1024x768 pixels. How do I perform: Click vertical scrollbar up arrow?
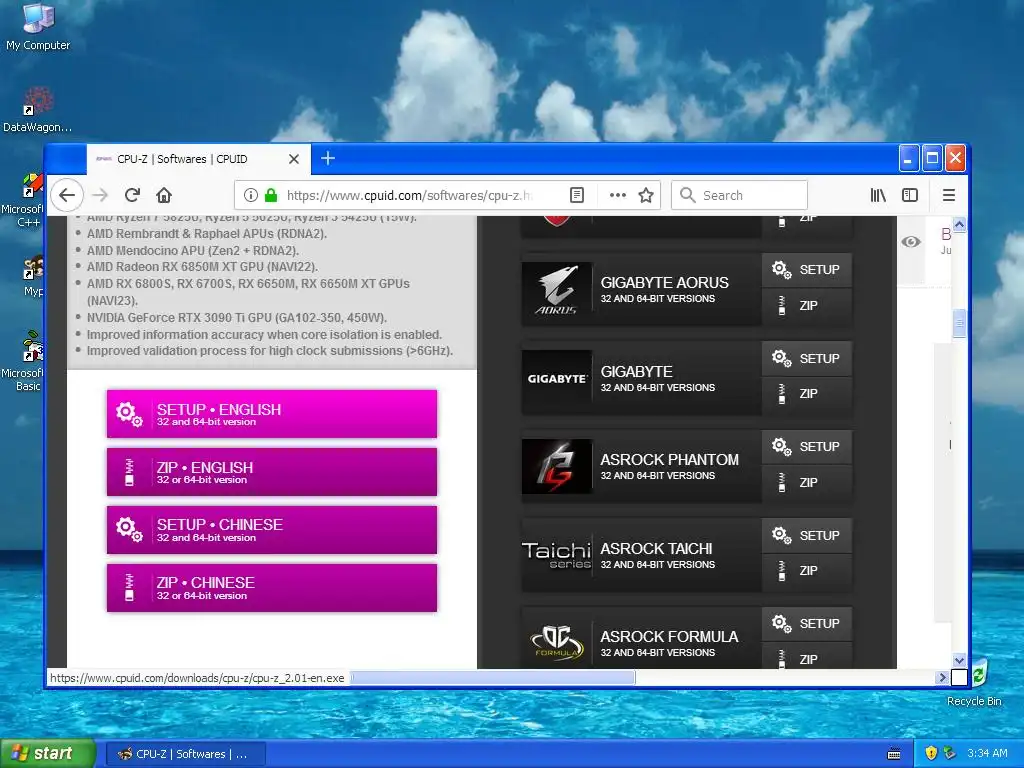[x=959, y=224]
